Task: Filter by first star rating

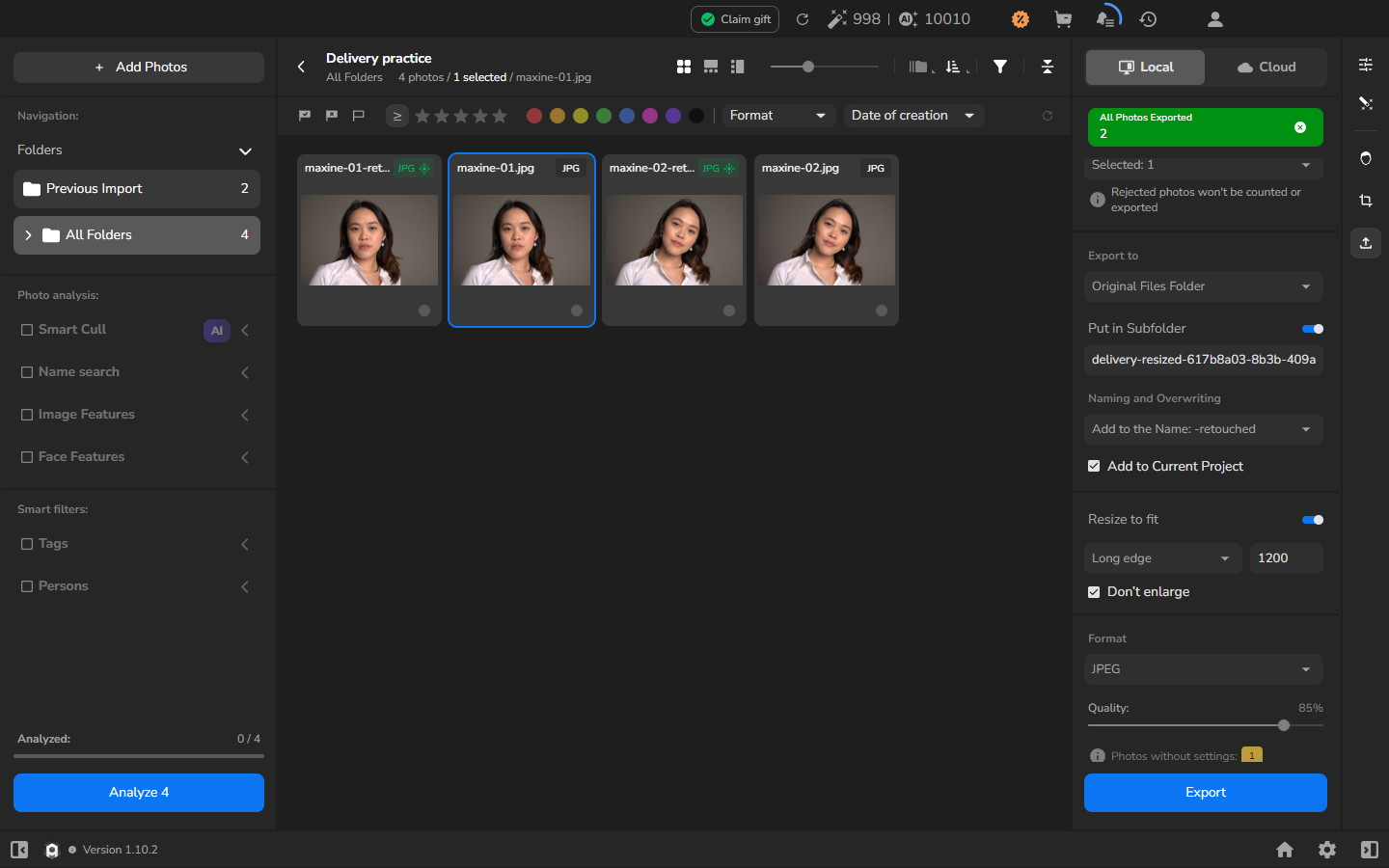Action: coord(422,116)
